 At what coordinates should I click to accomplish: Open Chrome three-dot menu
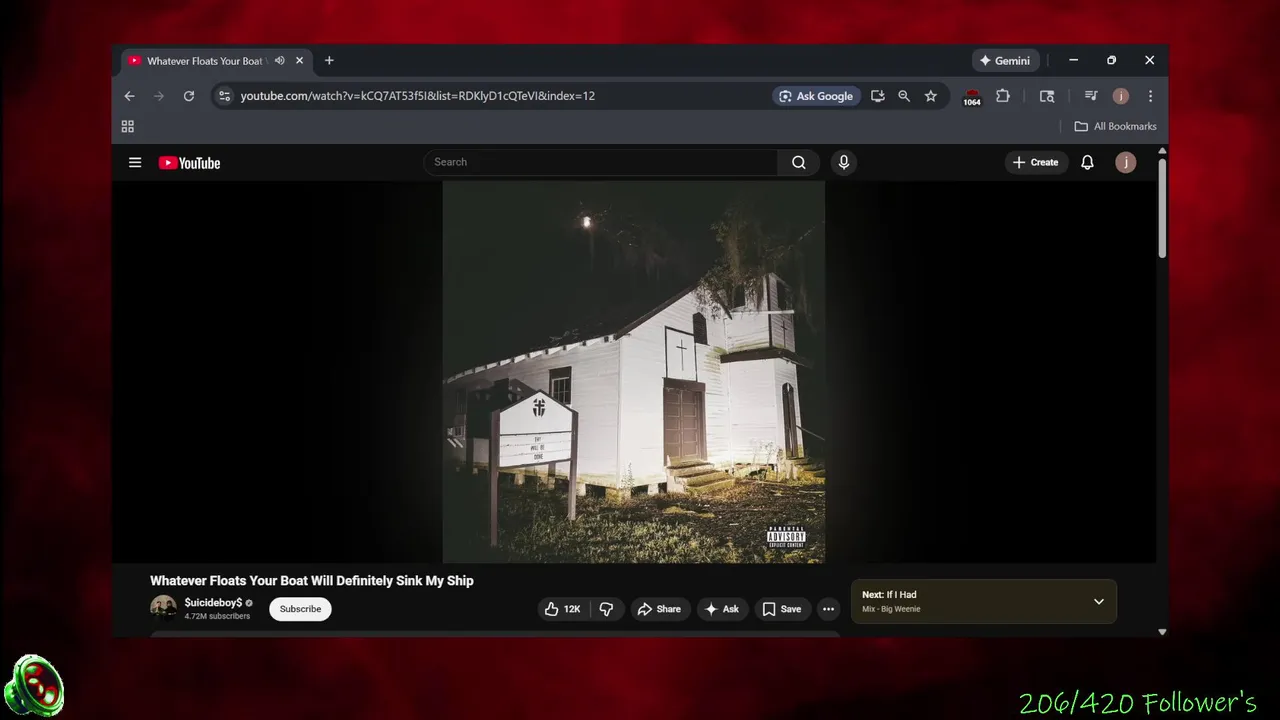point(1150,96)
